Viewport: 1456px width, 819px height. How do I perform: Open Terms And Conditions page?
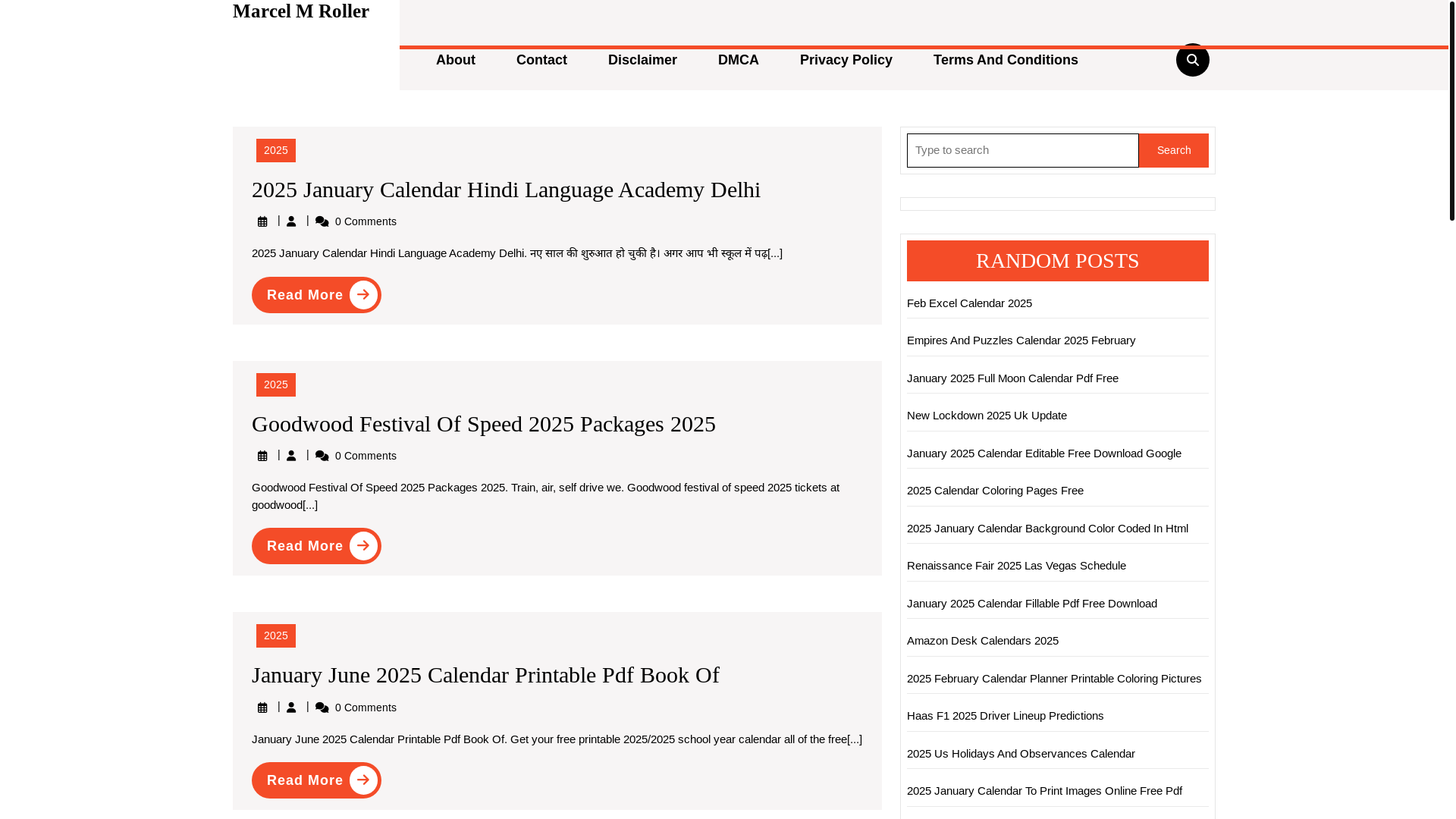tap(1006, 60)
